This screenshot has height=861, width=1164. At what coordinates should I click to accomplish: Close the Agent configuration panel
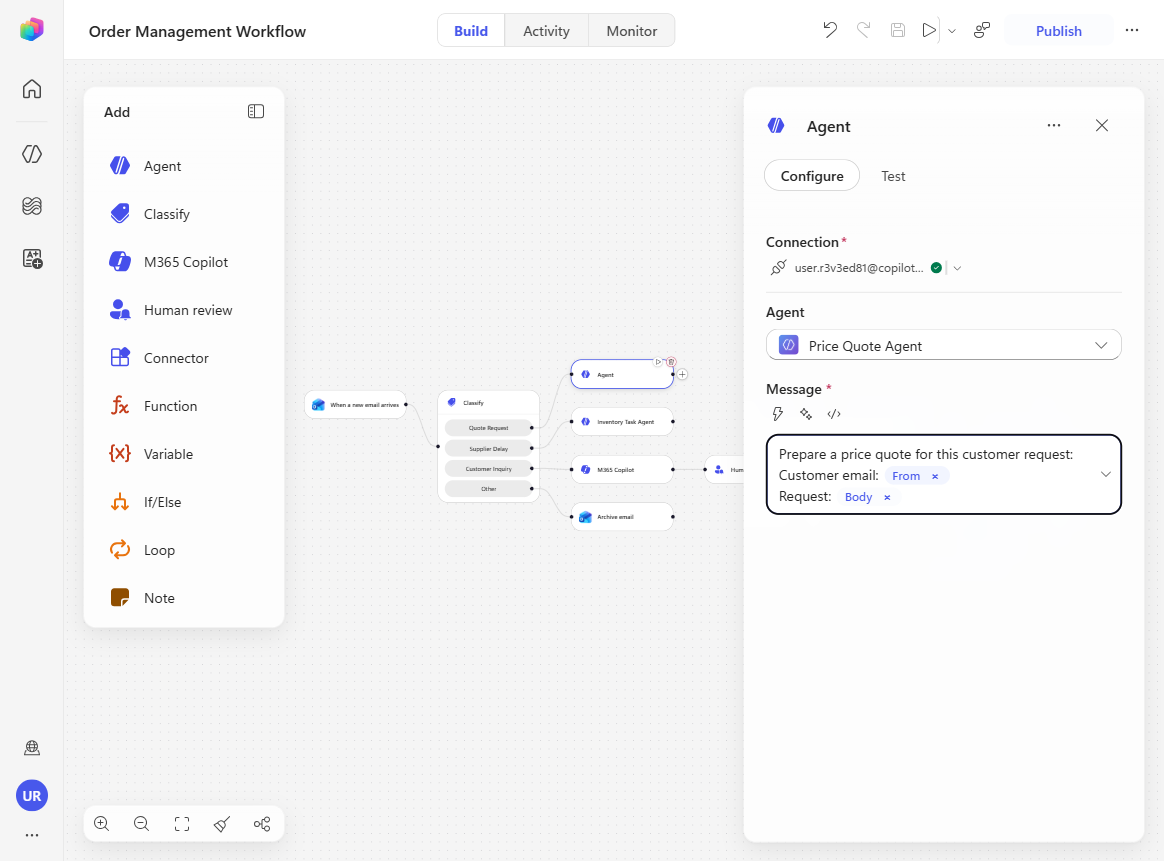tap(1102, 125)
